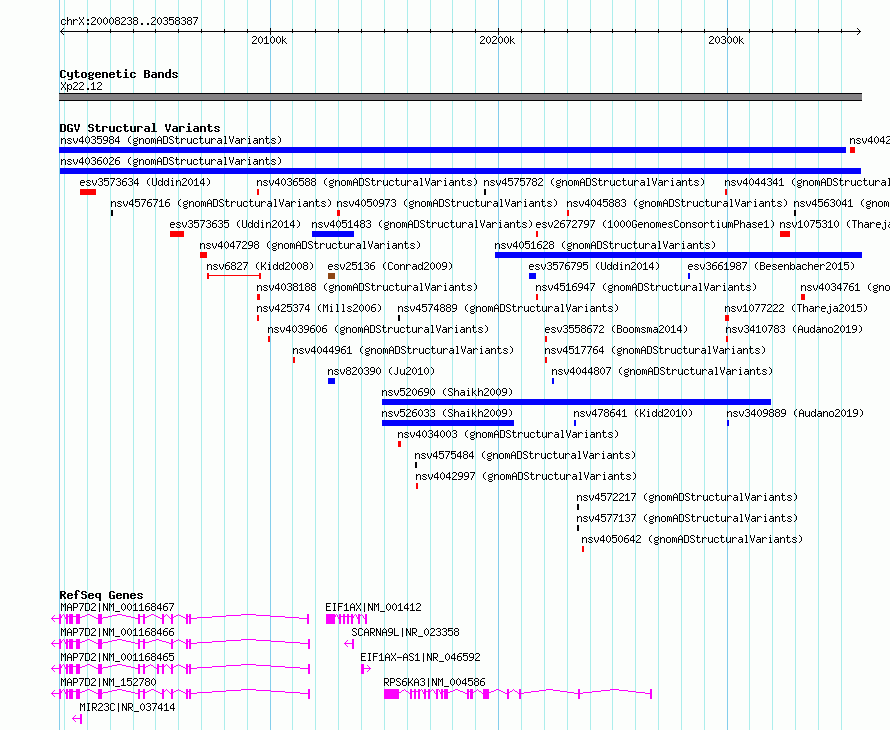The image size is (890, 730).
Task: Click the blue bar of nsv4036026
Action: (x=460, y=171)
